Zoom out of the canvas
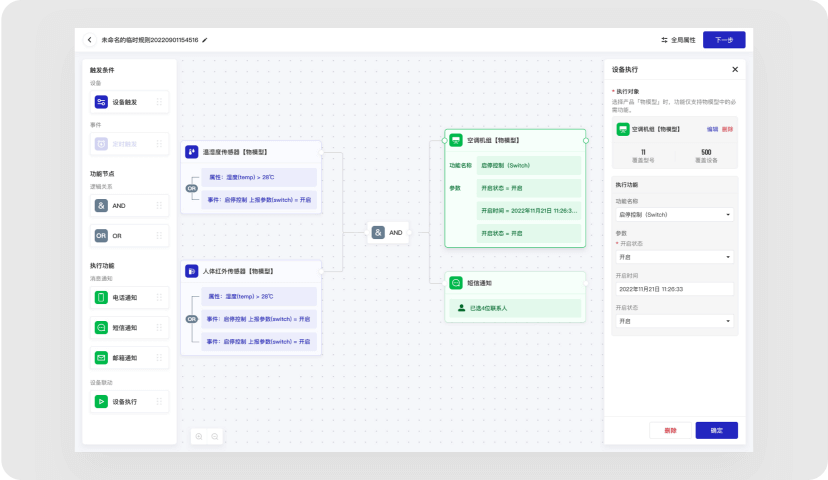The image size is (828, 480). coord(214,437)
